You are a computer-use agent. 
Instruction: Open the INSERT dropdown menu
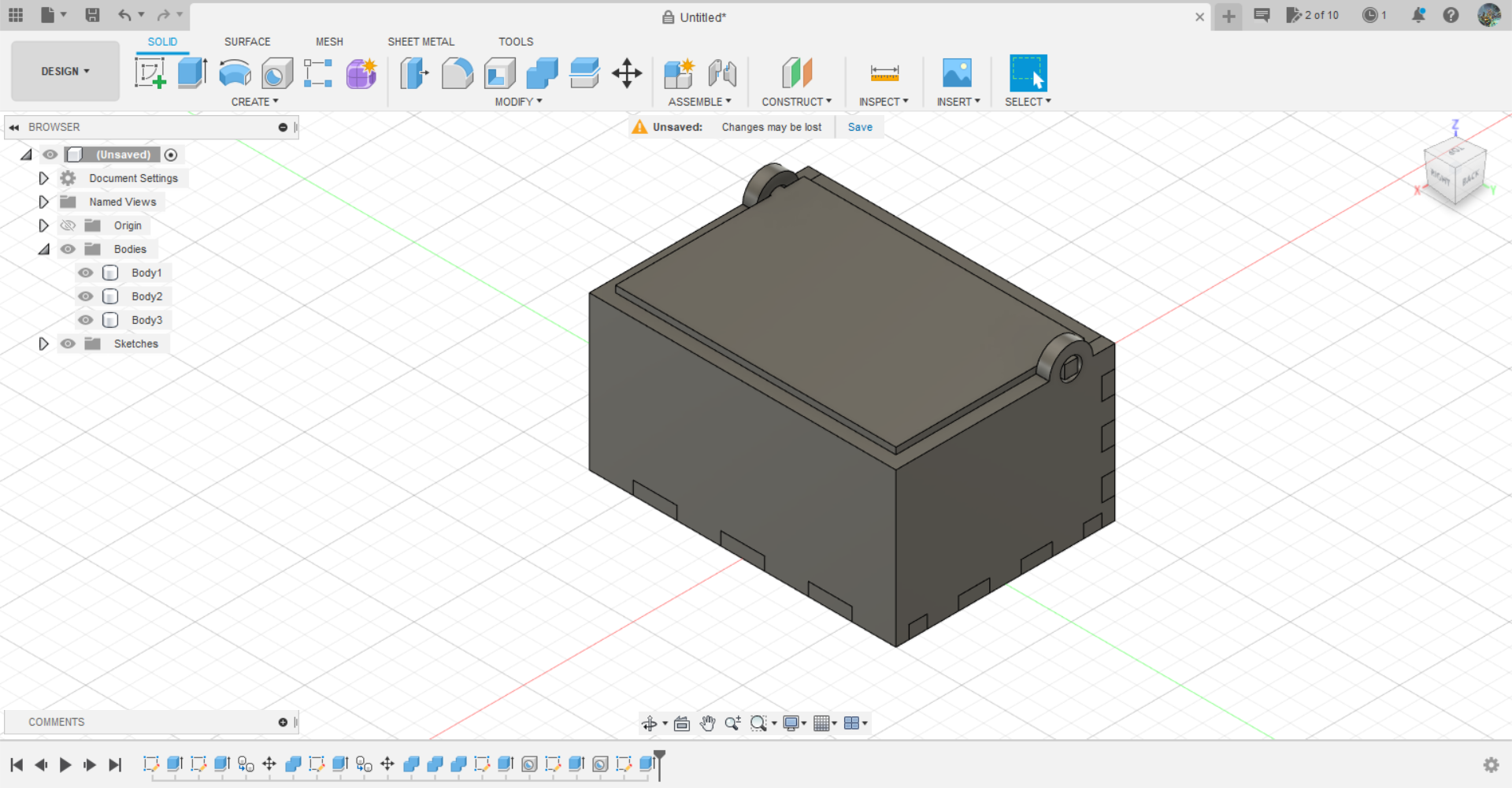pyautogui.click(x=958, y=102)
